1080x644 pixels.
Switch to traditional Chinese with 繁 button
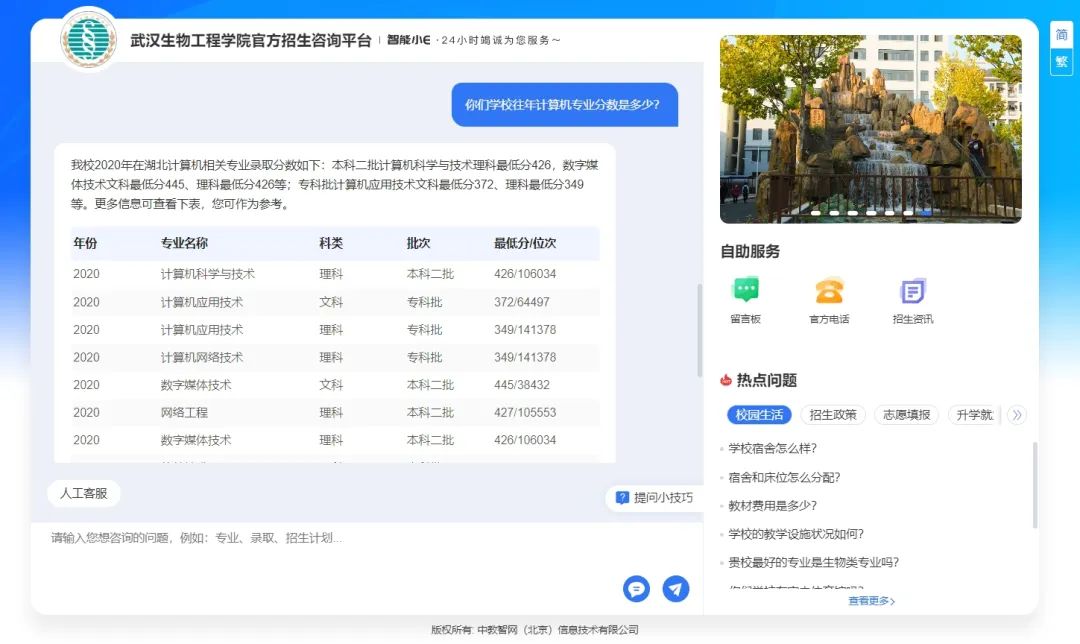tap(1061, 62)
